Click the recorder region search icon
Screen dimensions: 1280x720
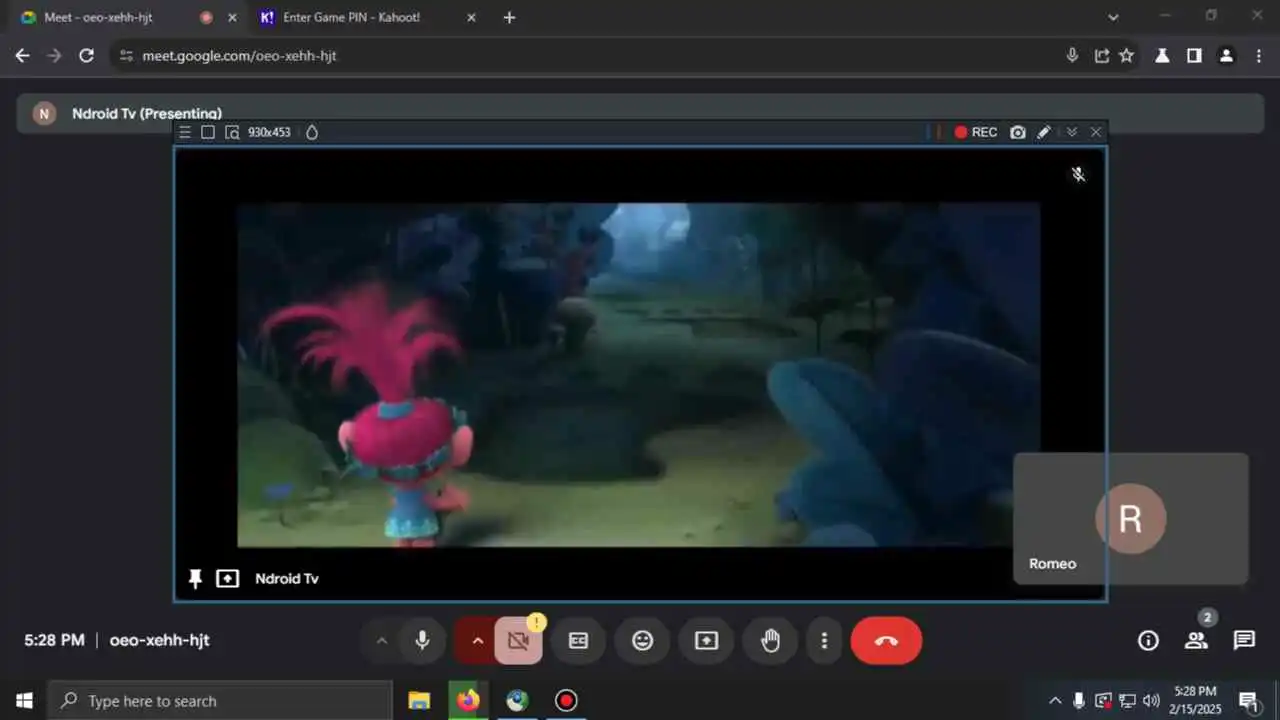pos(232,132)
